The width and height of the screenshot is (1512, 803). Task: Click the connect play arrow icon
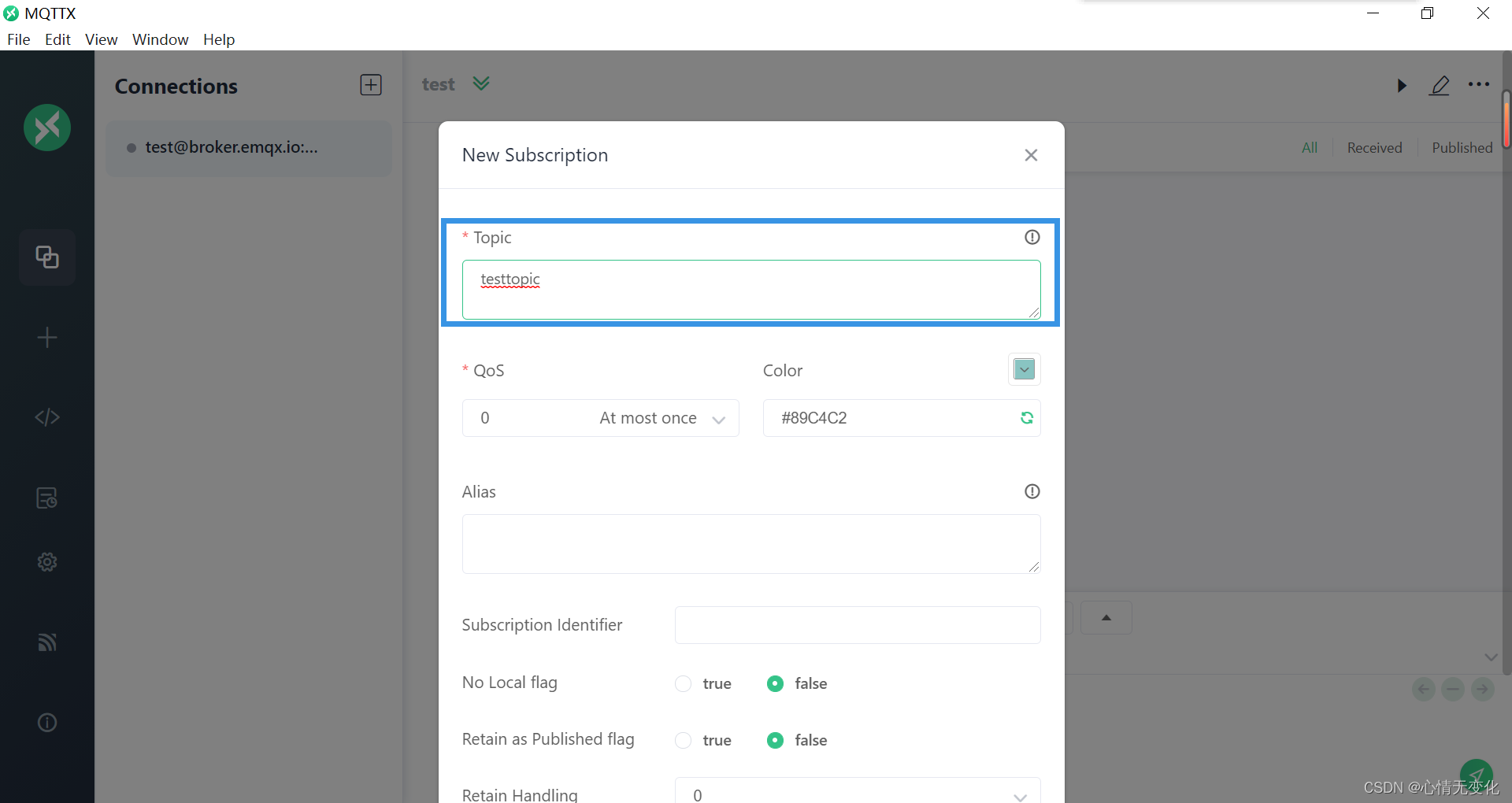[1402, 85]
